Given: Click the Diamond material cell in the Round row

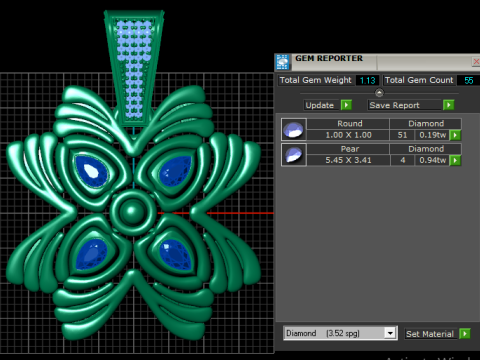Looking at the screenshot, I should [426, 124].
